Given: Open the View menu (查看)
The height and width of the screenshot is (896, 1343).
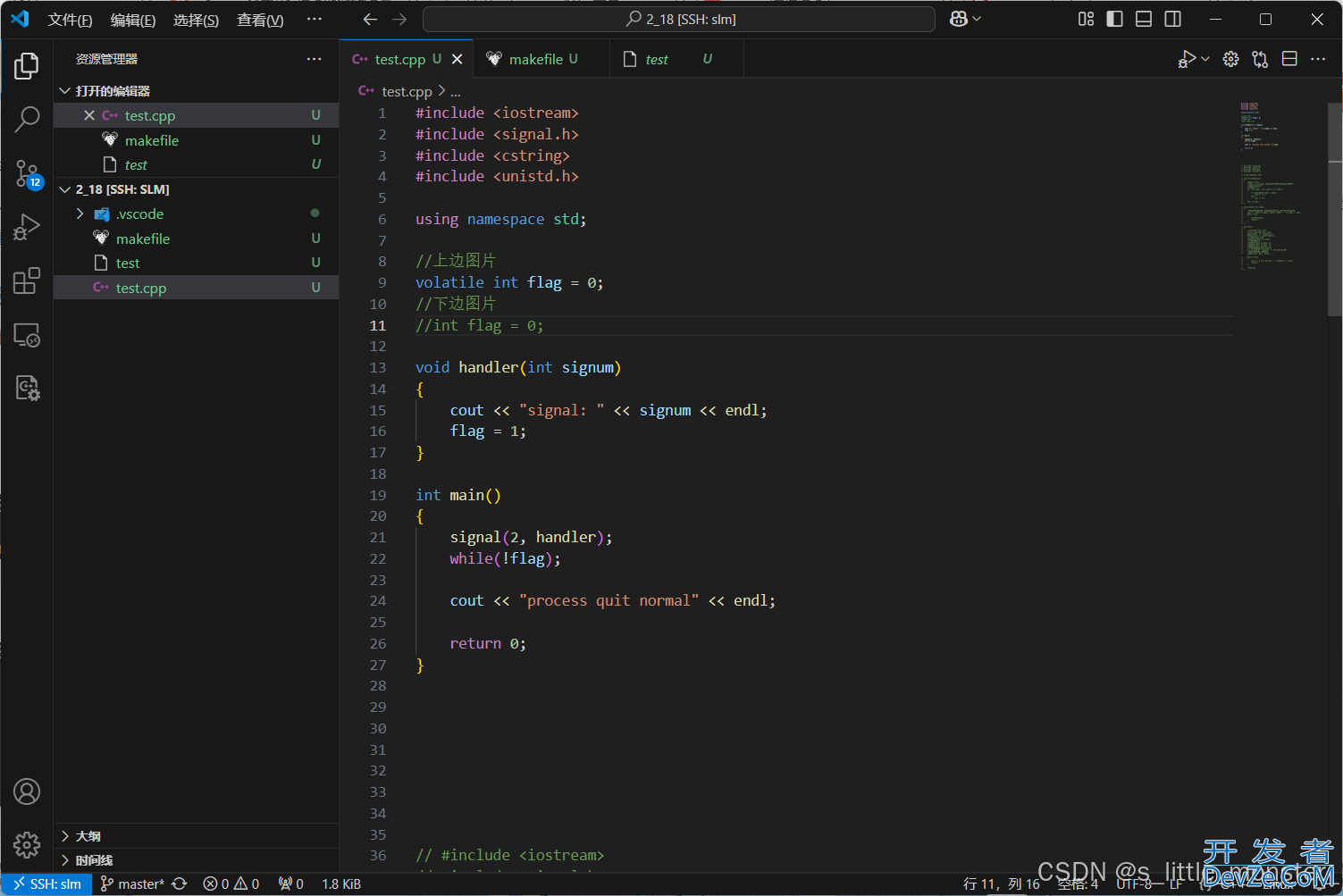Looking at the screenshot, I should coord(260,20).
